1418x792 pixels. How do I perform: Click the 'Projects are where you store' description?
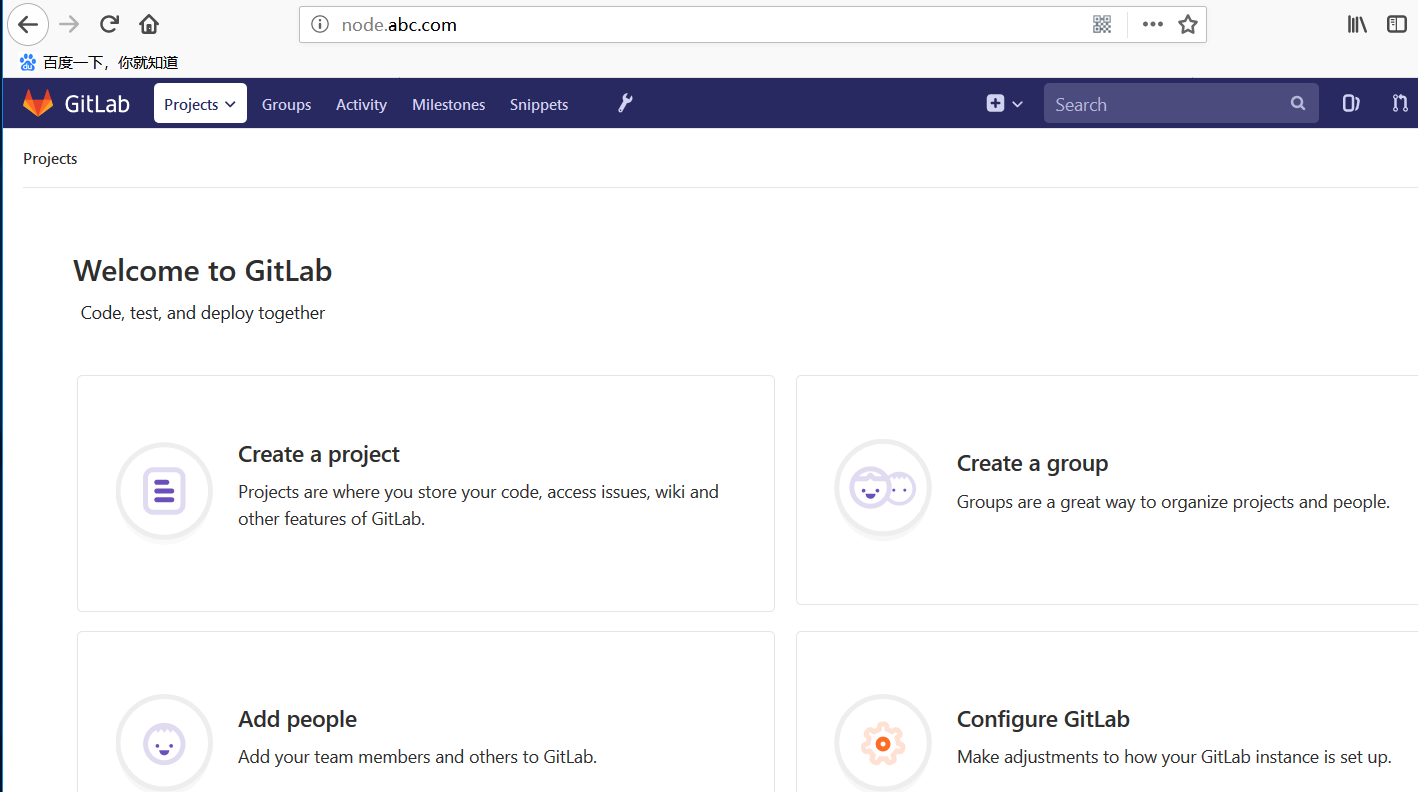click(x=478, y=505)
